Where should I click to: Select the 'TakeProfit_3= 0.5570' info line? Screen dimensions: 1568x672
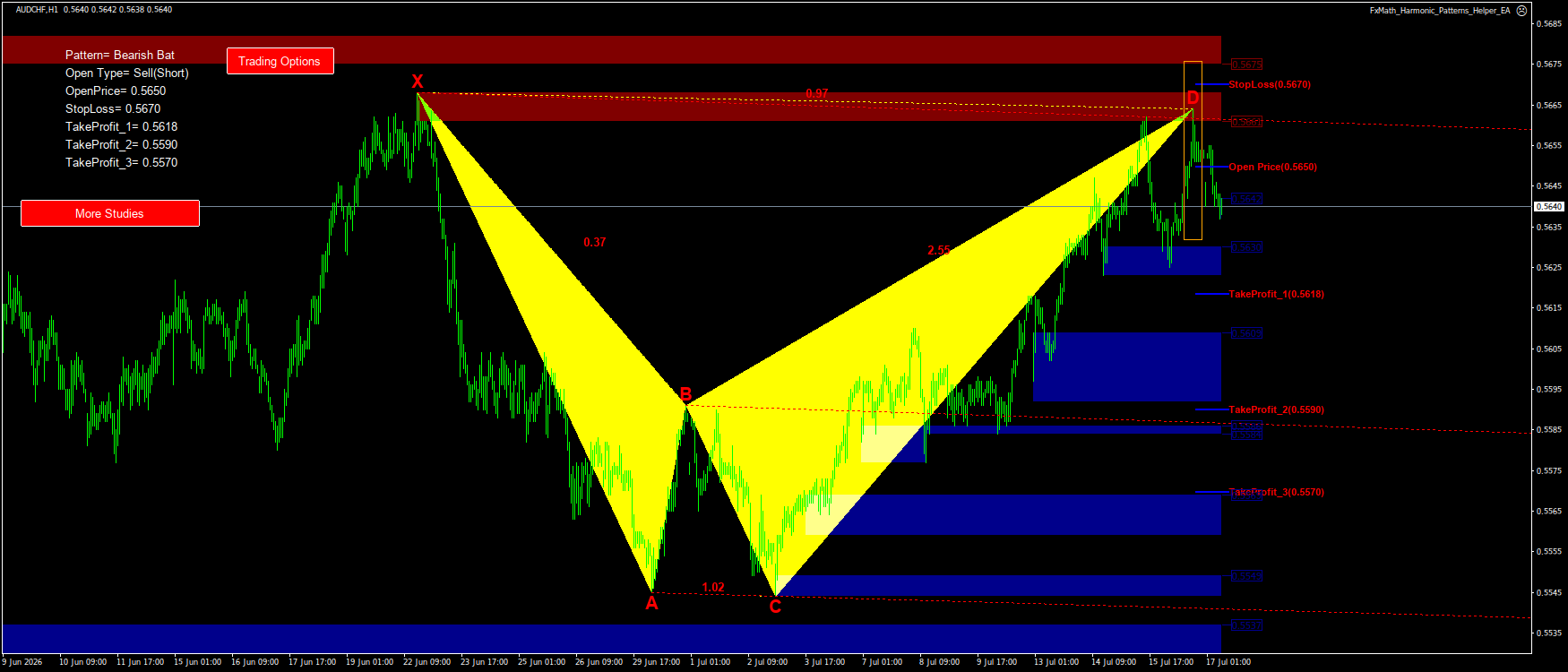122,162
